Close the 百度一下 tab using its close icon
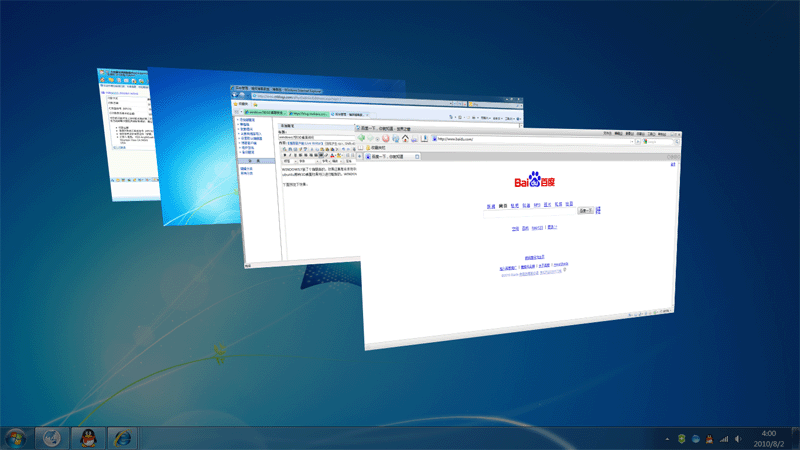This screenshot has height=450, width=800. tap(417, 157)
